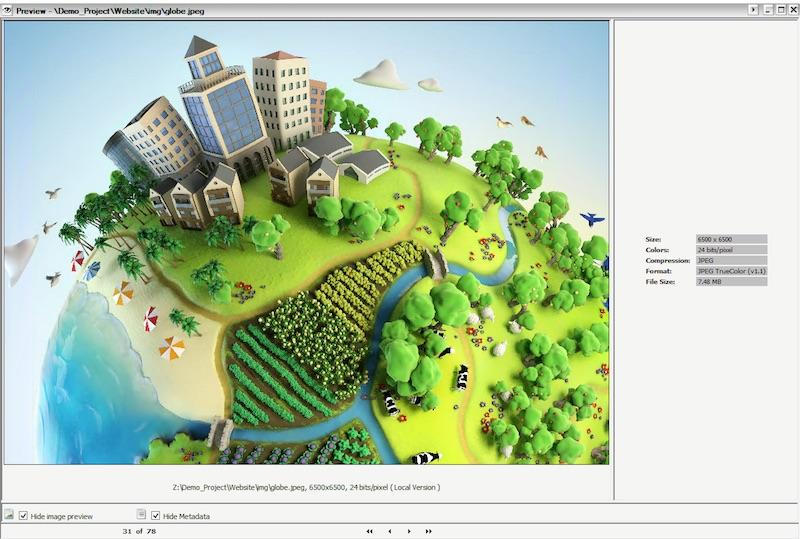The height and width of the screenshot is (539, 800).
Task: Click the Preview window icon in title bar
Action: click(x=8, y=9)
